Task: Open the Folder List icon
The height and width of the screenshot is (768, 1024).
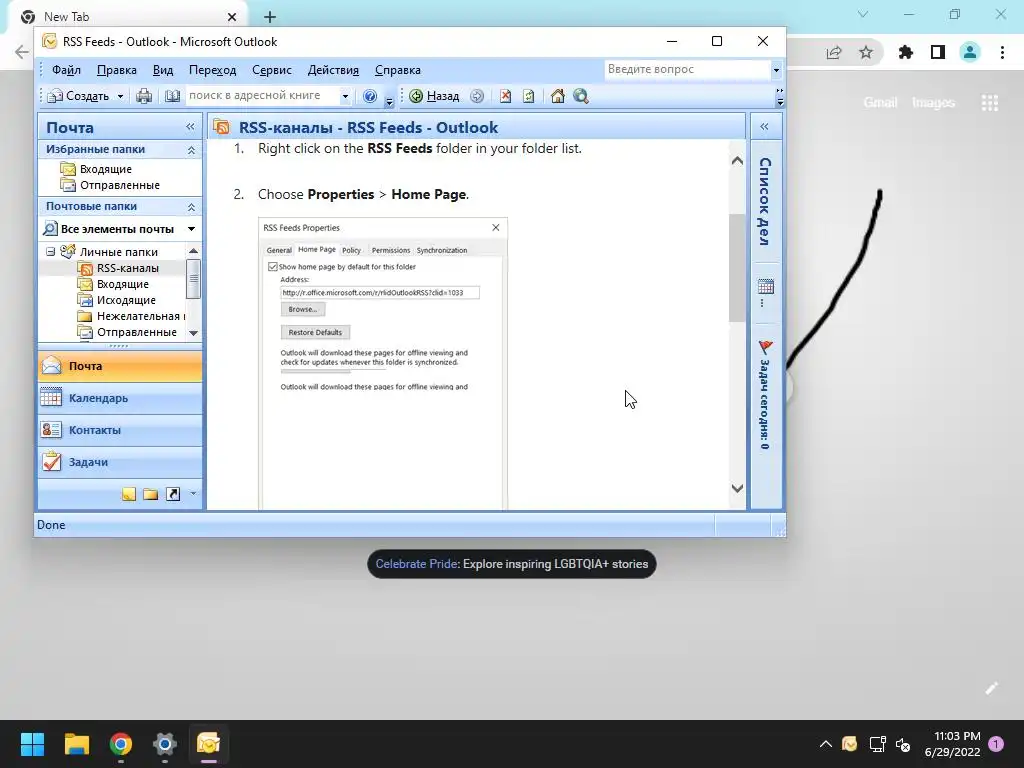Action: coord(150,494)
